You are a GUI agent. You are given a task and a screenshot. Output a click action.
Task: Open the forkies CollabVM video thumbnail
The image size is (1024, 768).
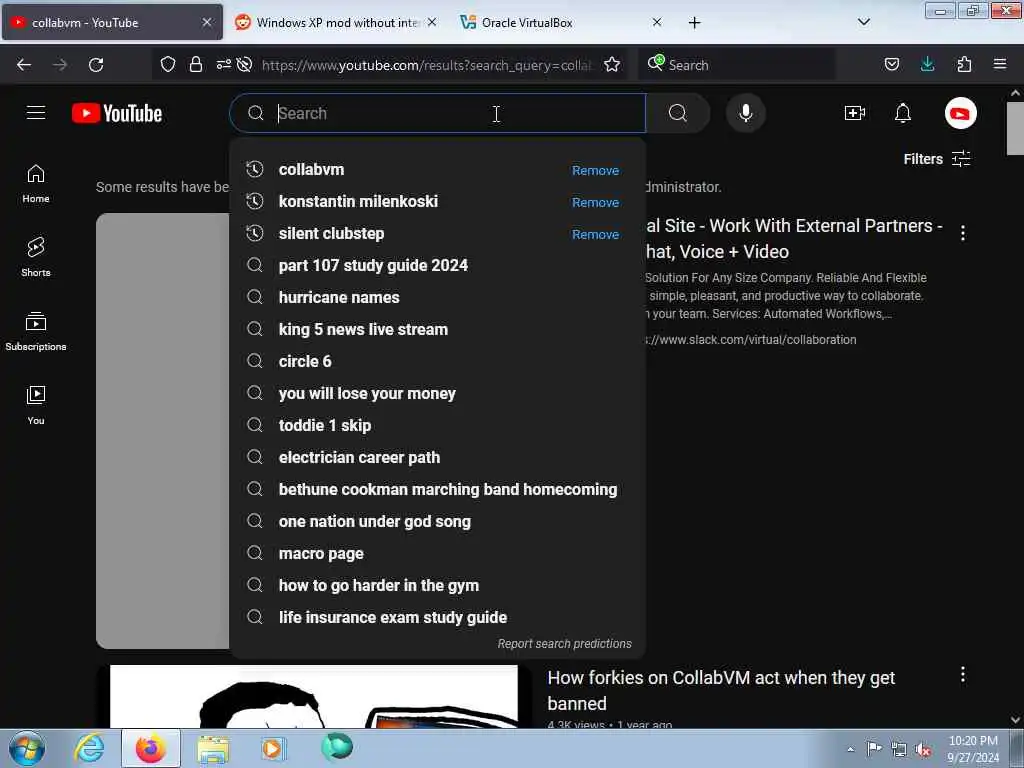point(314,696)
